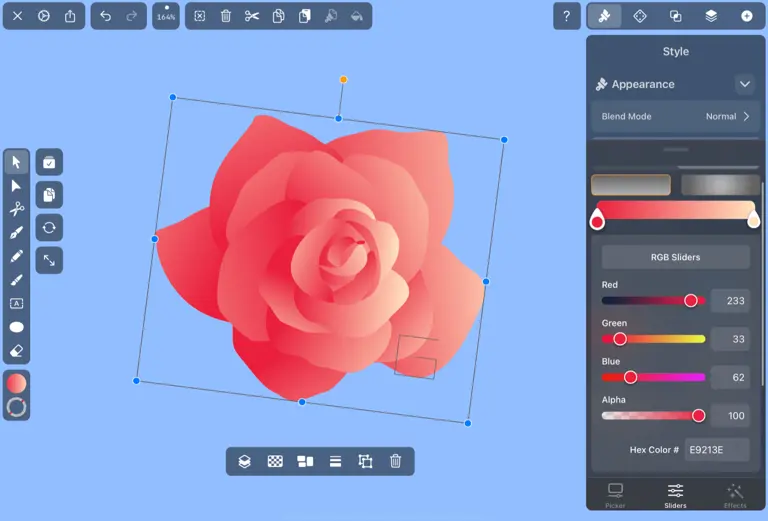Viewport: 768px width, 521px height.
Task: Open the Style panel brush tab
Action: click(x=604, y=16)
